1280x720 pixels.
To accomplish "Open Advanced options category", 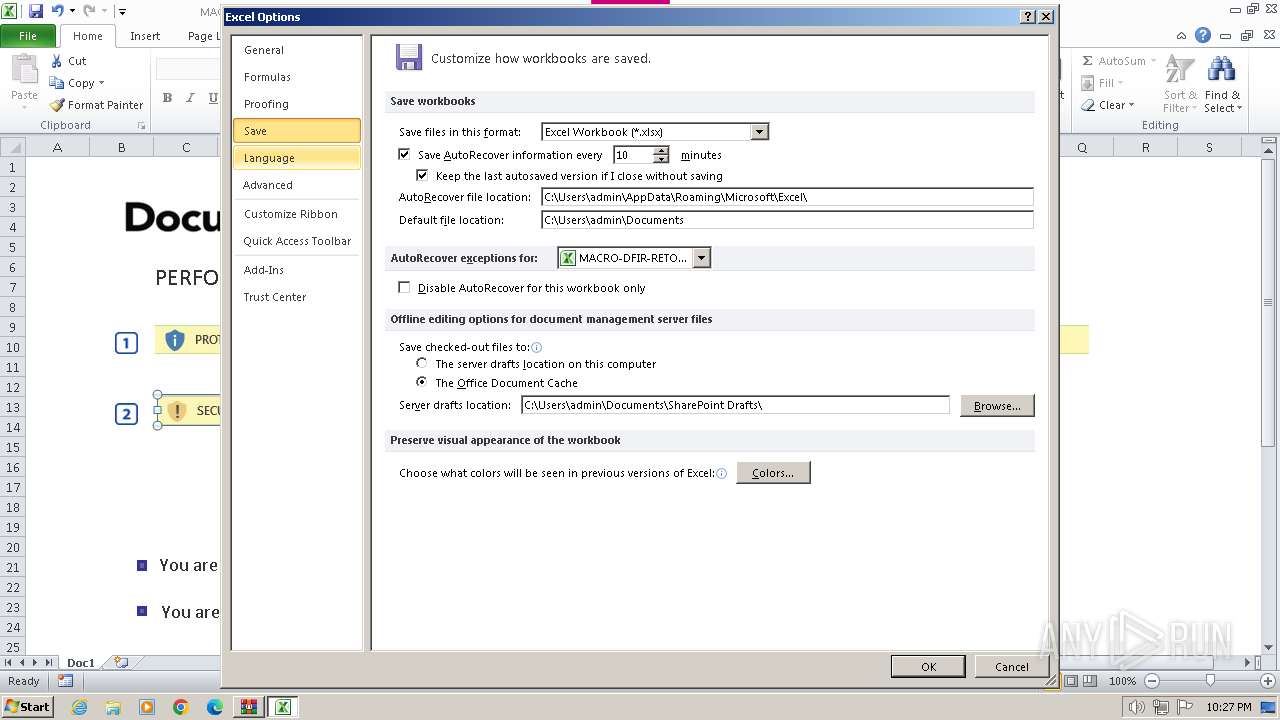I will (x=297, y=185).
